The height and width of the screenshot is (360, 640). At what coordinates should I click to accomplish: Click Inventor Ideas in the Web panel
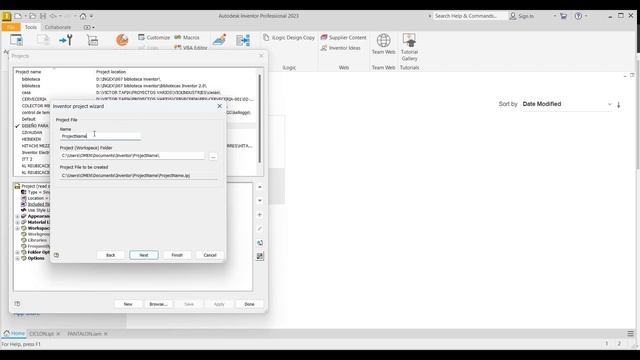[x=340, y=48]
